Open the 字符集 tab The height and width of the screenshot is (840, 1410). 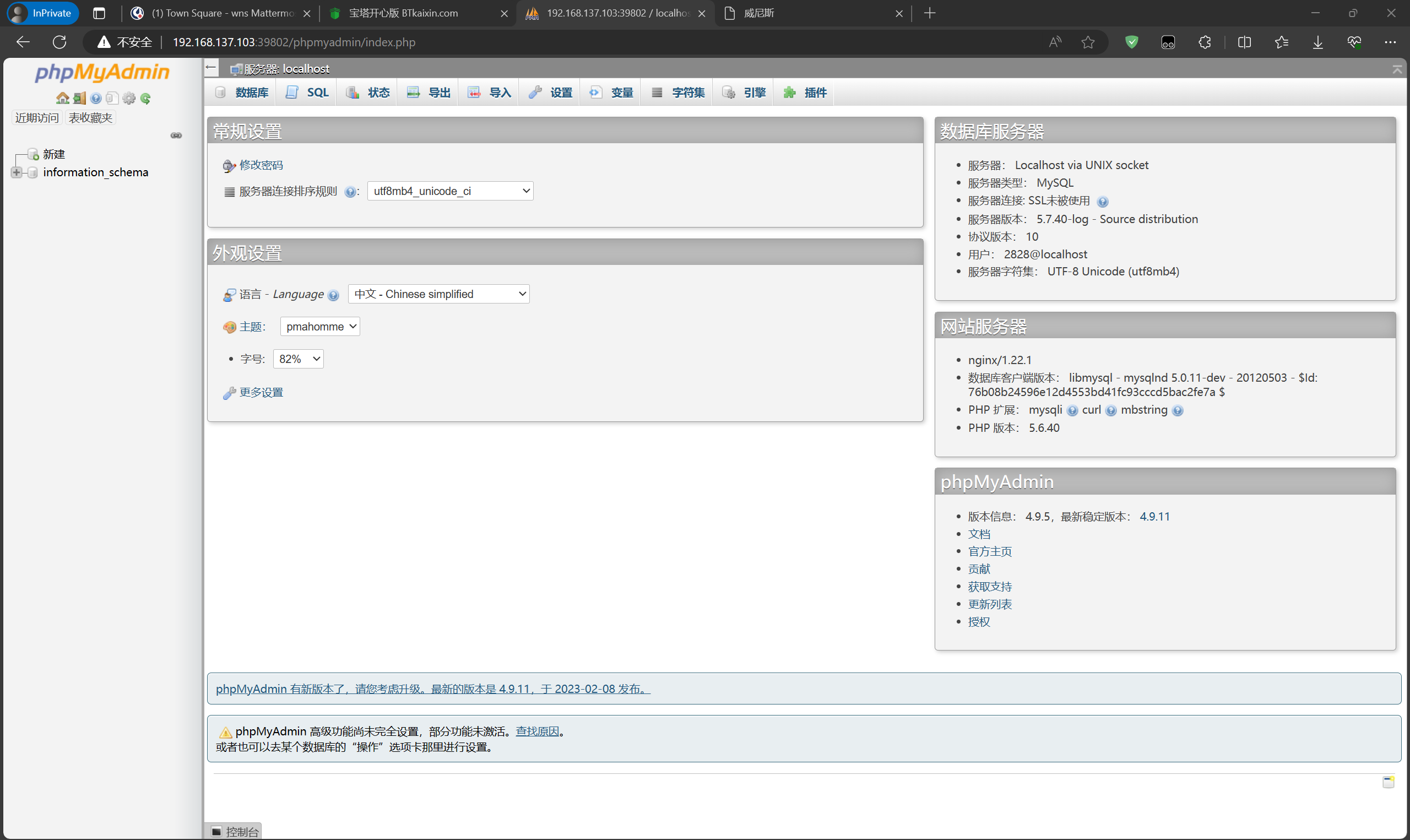(x=677, y=93)
